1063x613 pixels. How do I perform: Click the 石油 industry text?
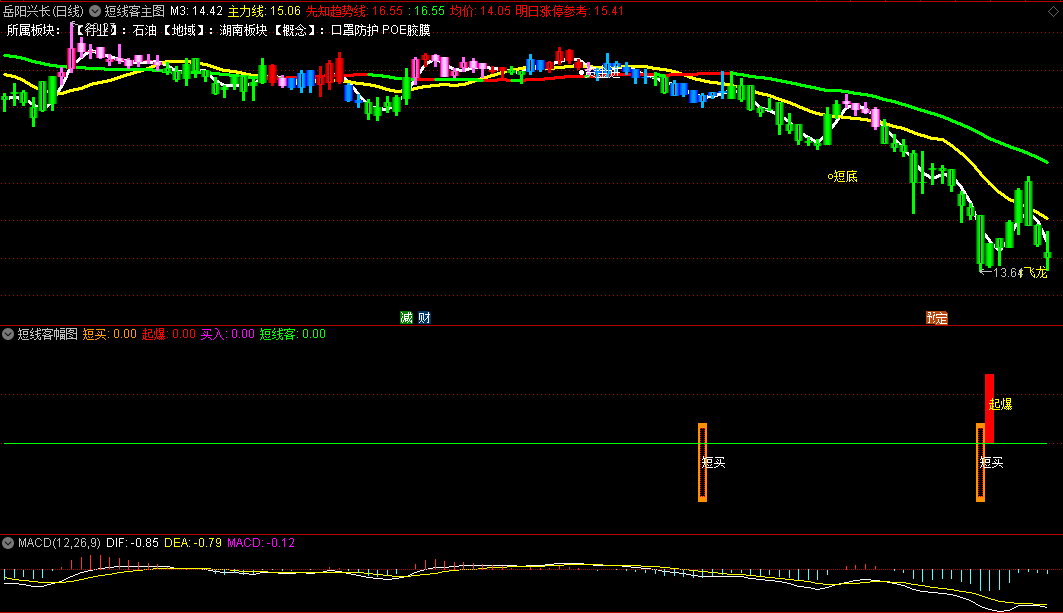coord(144,31)
